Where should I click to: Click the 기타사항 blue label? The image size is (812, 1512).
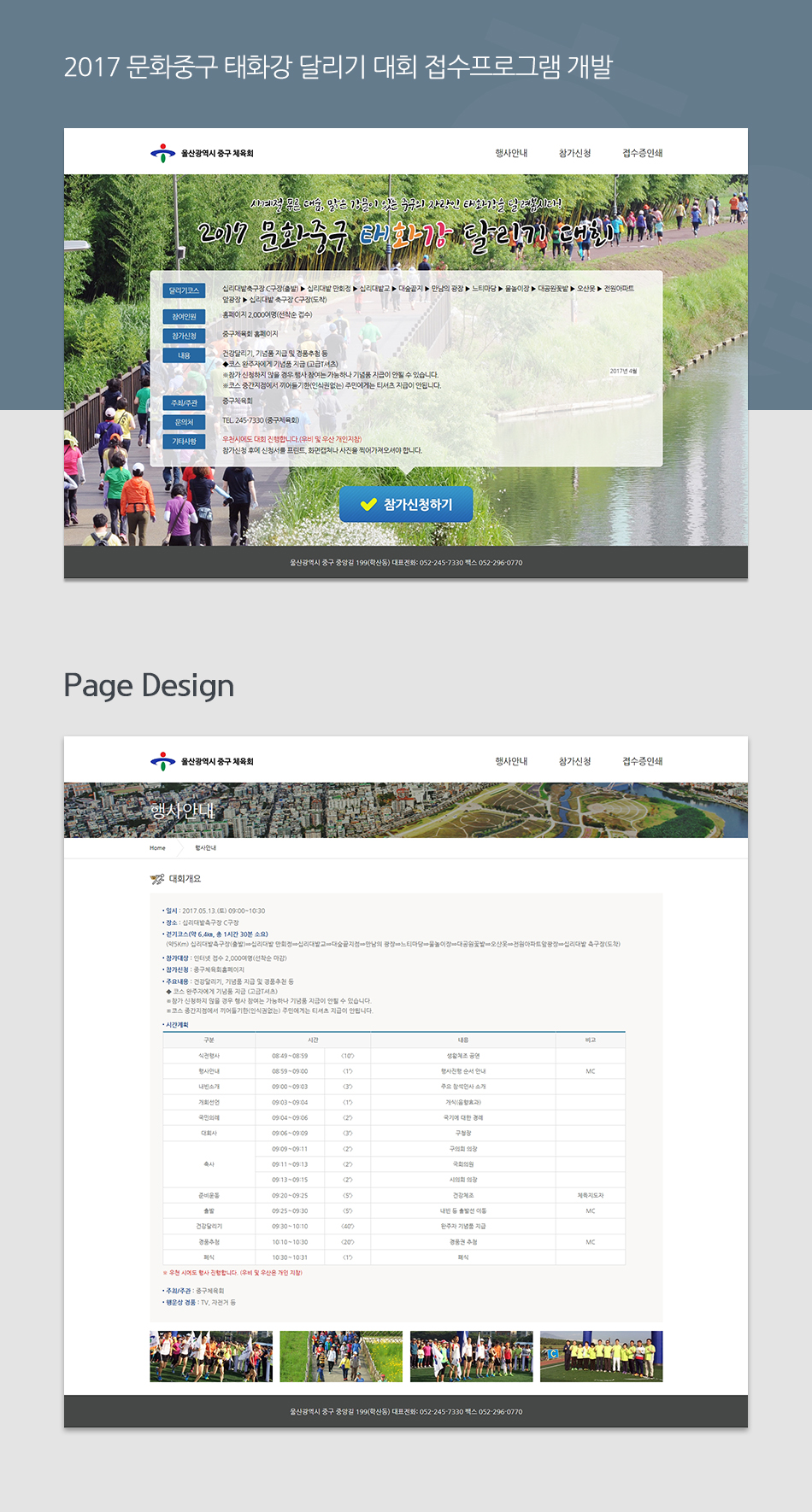point(184,442)
